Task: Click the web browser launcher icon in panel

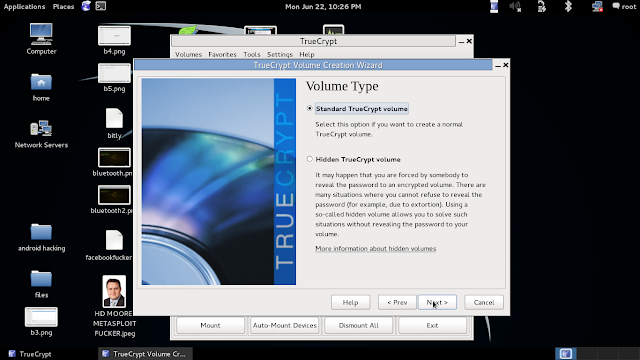Action: tap(86, 6)
